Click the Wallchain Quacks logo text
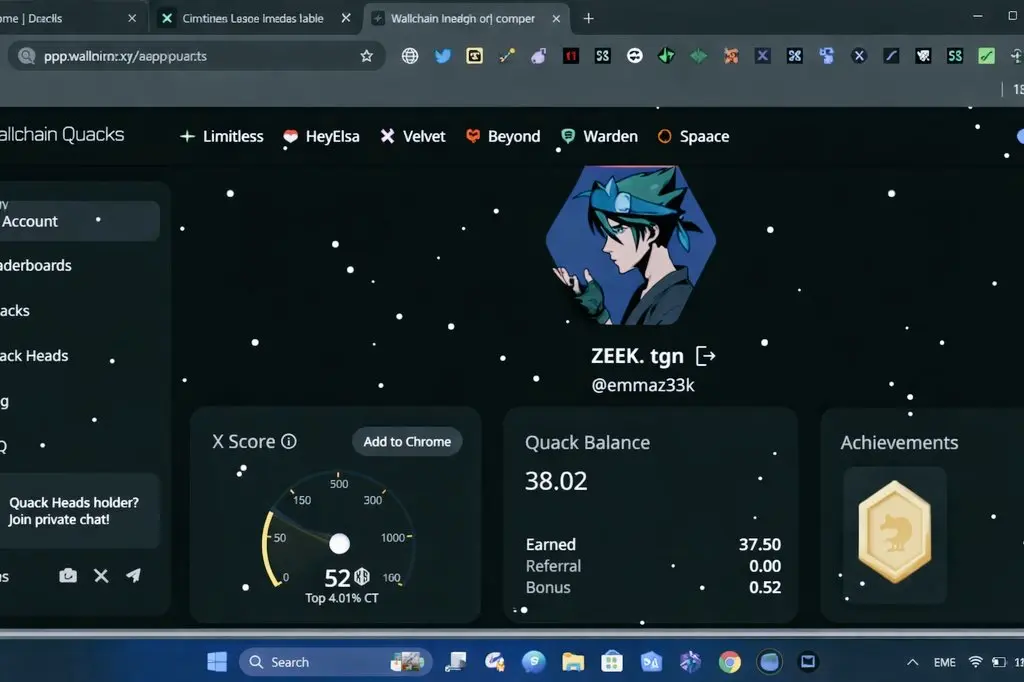Screen dimensions: 1024x682 pyautogui.click(x=62, y=135)
